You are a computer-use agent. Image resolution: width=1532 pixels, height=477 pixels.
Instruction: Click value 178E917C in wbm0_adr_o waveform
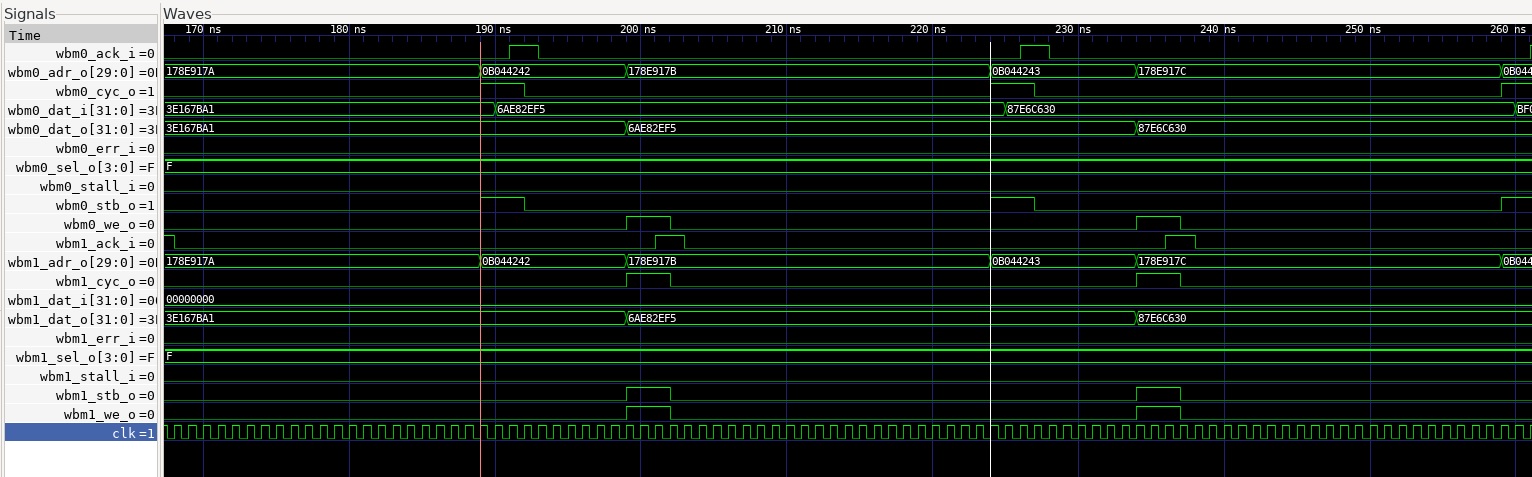[1162, 71]
